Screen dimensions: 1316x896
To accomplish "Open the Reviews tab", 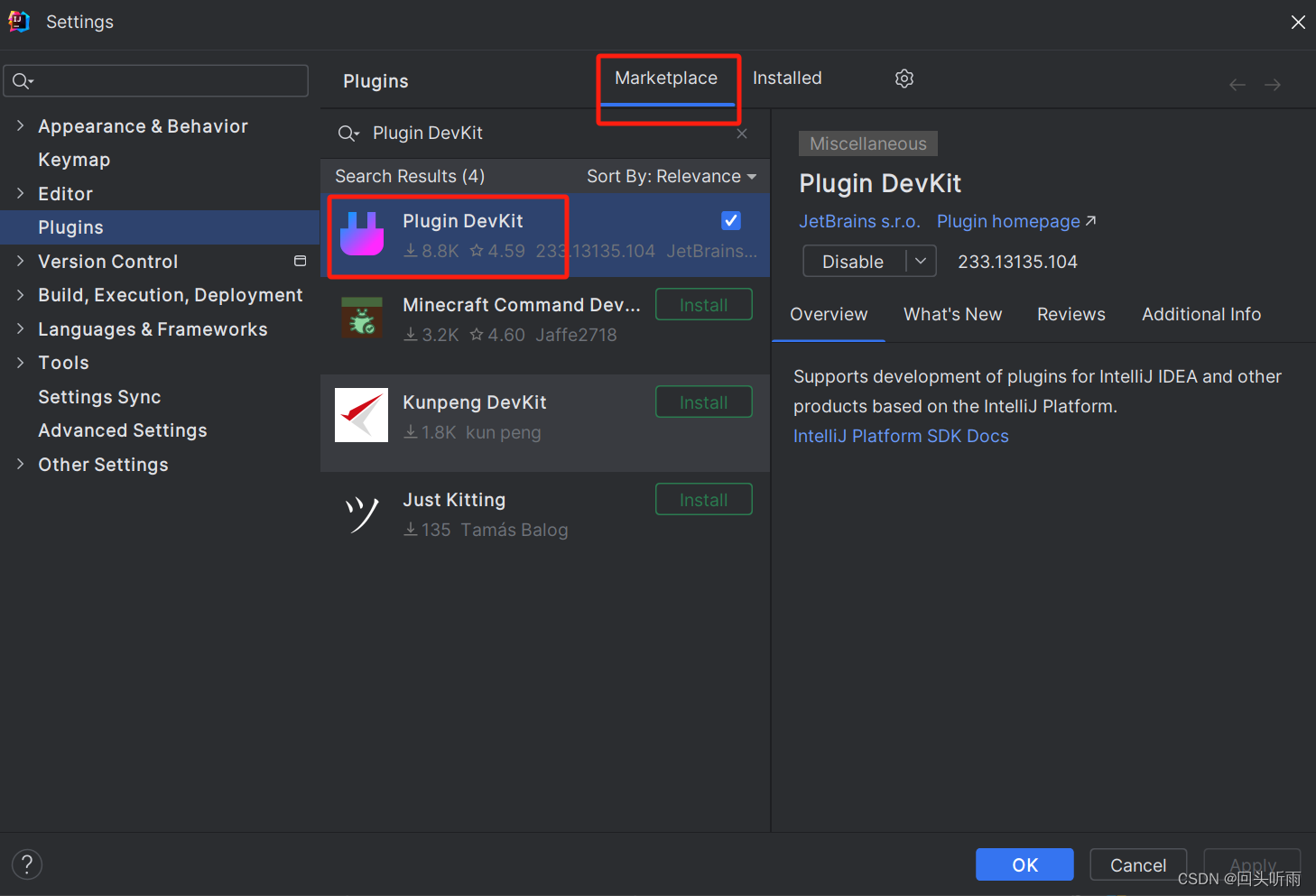I will (x=1071, y=314).
